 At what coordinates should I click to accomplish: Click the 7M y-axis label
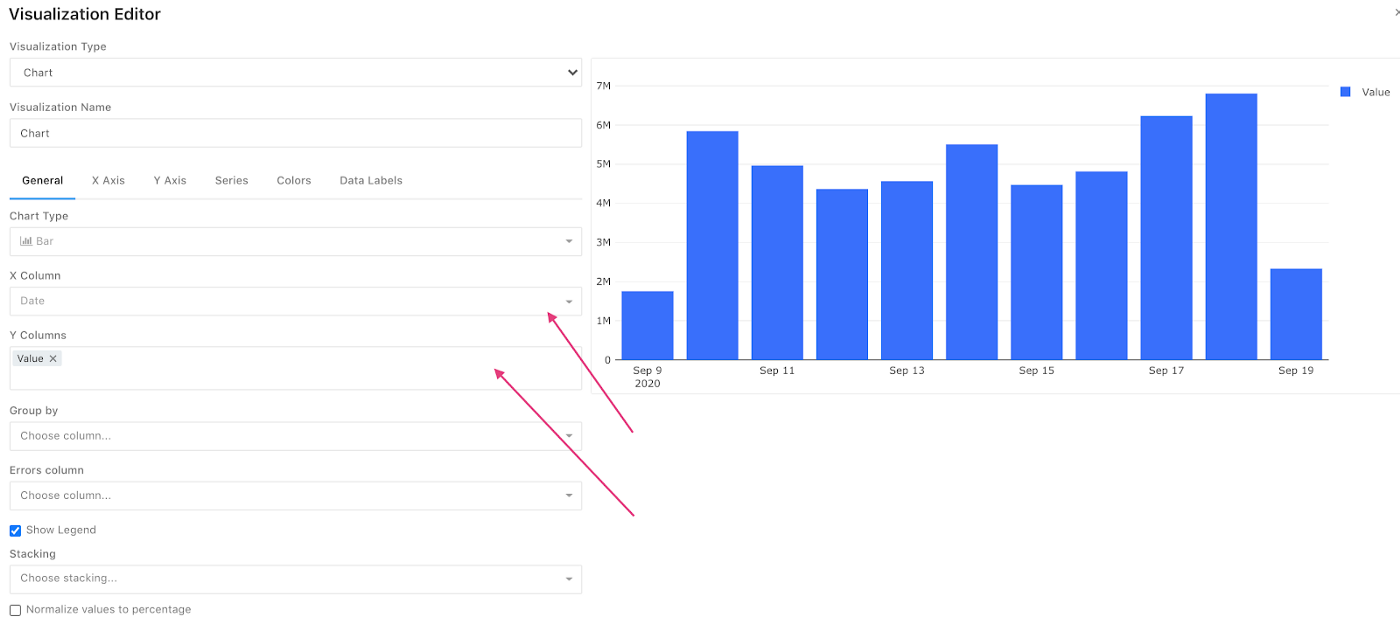(603, 86)
